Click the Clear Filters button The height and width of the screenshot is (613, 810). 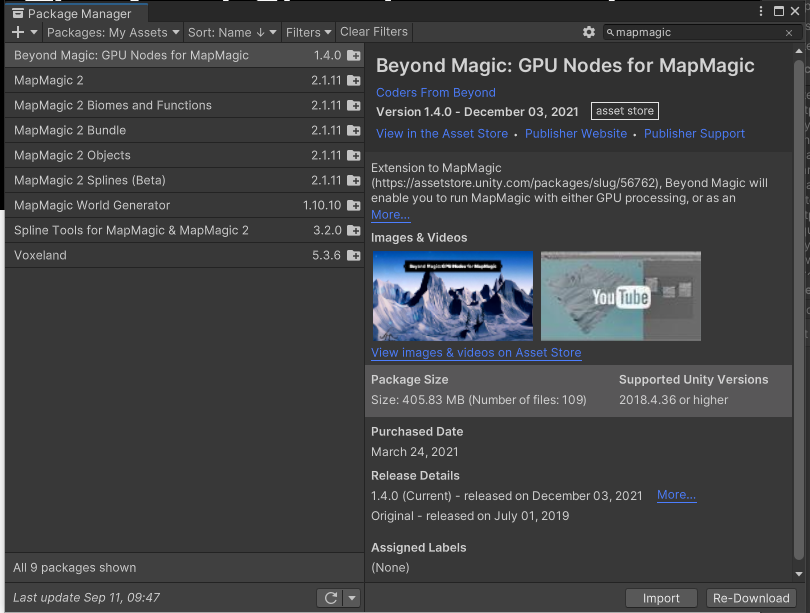(x=373, y=32)
